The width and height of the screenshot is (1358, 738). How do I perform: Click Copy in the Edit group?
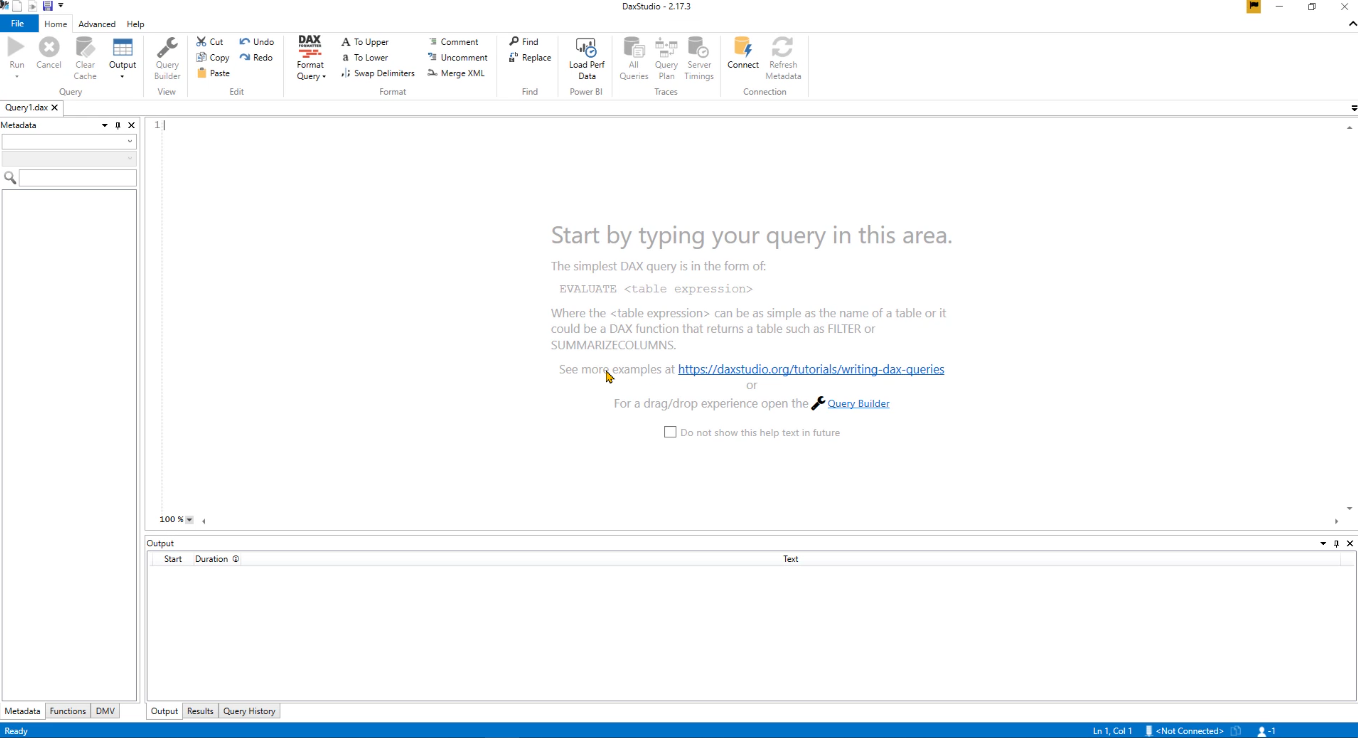click(x=213, y=58)
